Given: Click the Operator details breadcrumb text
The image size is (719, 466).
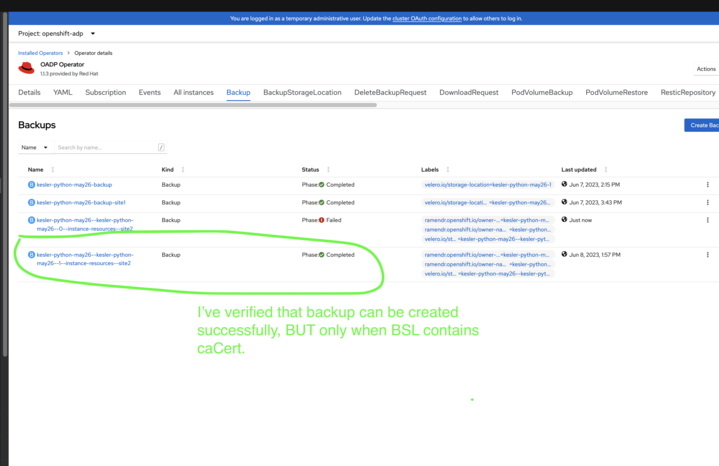Looking at the screenshot, I should 93,53.
